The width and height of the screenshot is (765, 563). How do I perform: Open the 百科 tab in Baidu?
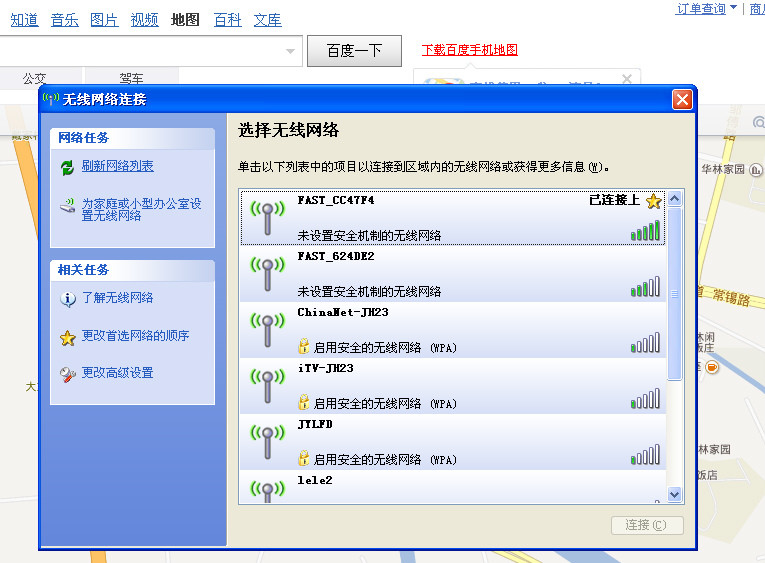(x=228, y=20)
